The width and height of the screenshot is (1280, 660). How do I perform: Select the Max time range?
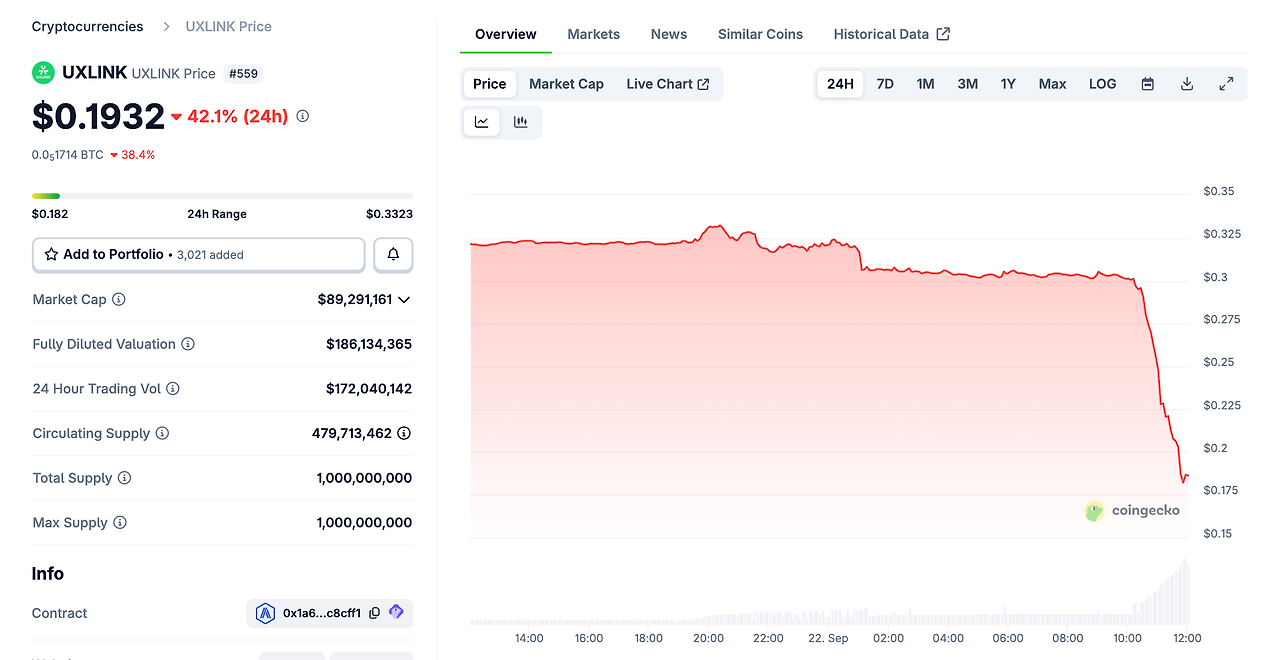pos(1052,84)
